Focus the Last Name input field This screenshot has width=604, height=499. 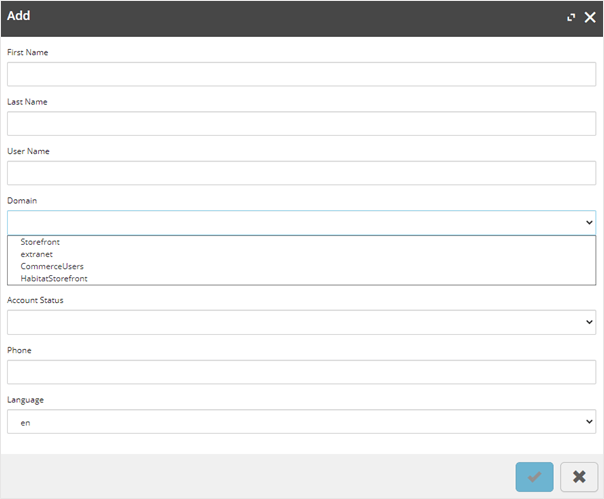[x=302, y=123]
